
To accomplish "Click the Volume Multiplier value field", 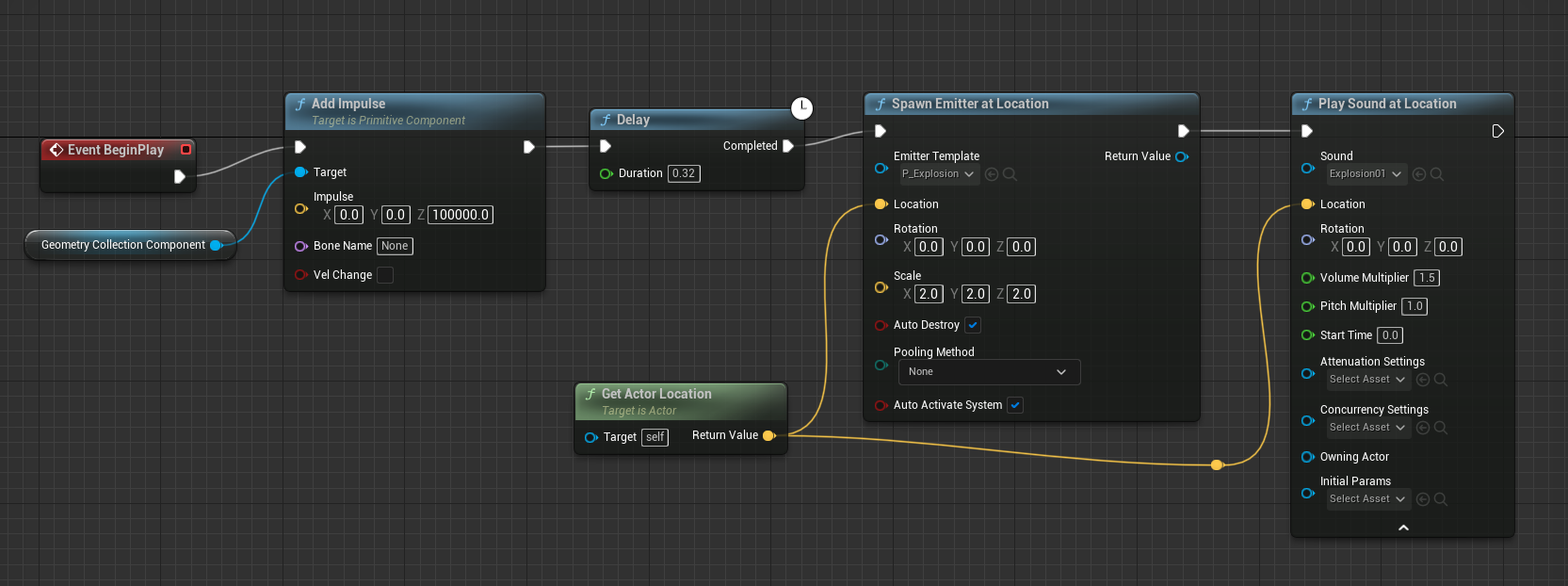I will (1427, 278).
